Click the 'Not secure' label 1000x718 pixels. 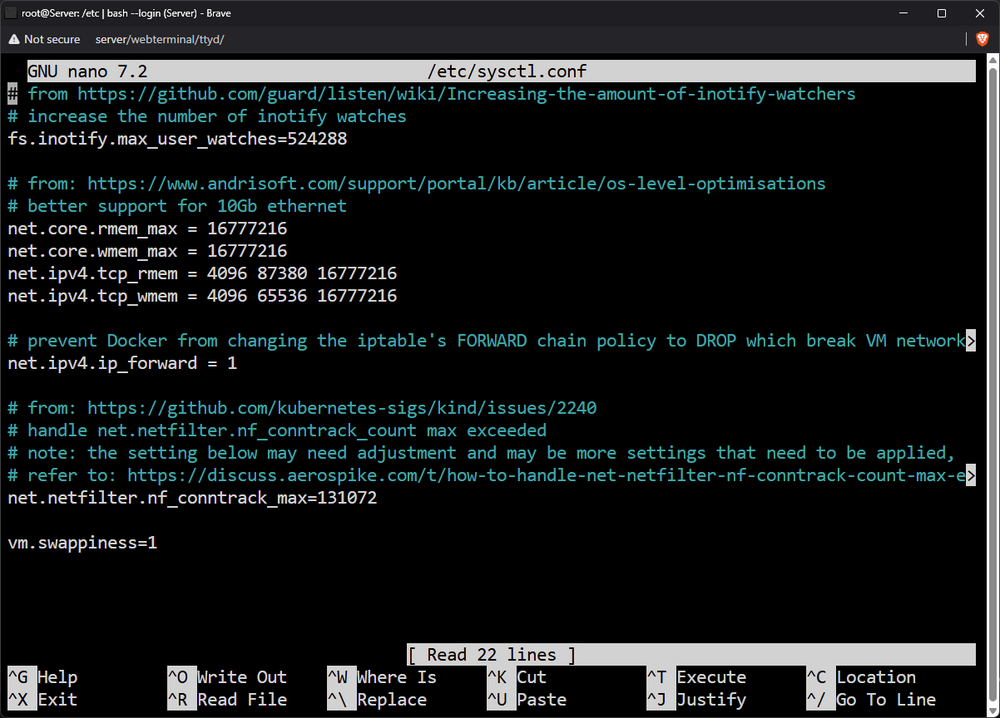click(x=52, y=39)
